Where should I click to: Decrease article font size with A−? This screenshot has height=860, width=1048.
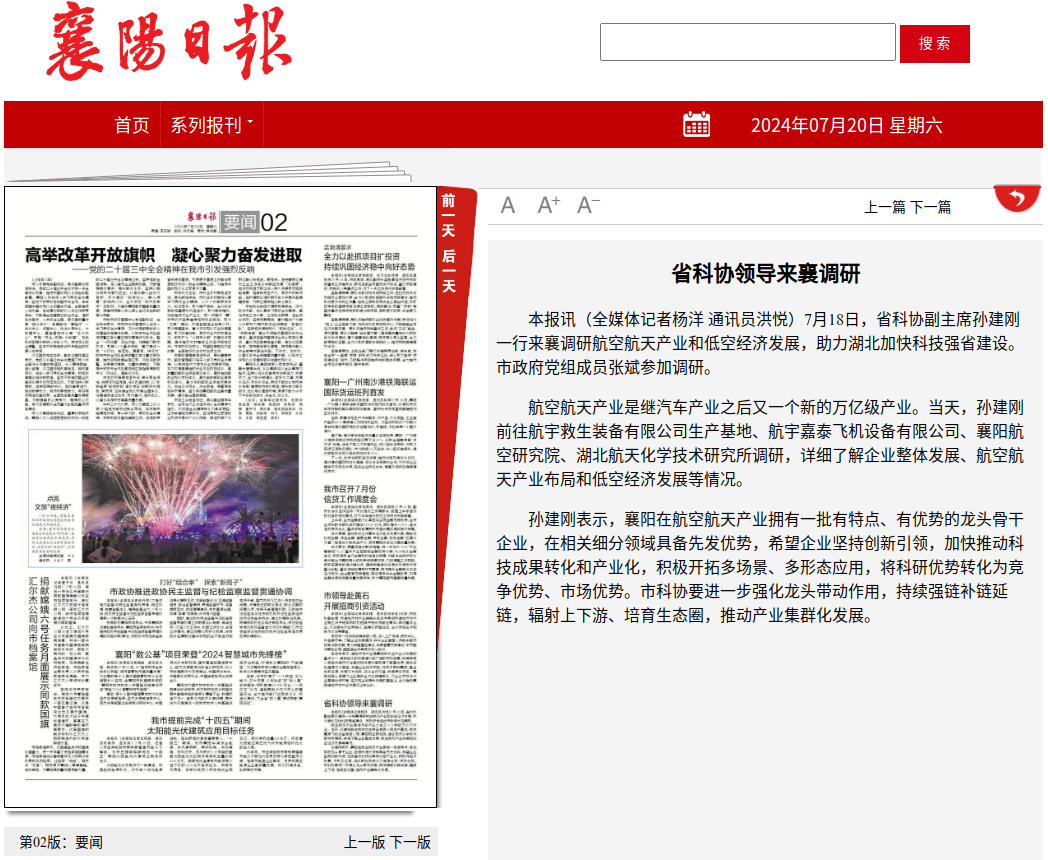point(588,206)
